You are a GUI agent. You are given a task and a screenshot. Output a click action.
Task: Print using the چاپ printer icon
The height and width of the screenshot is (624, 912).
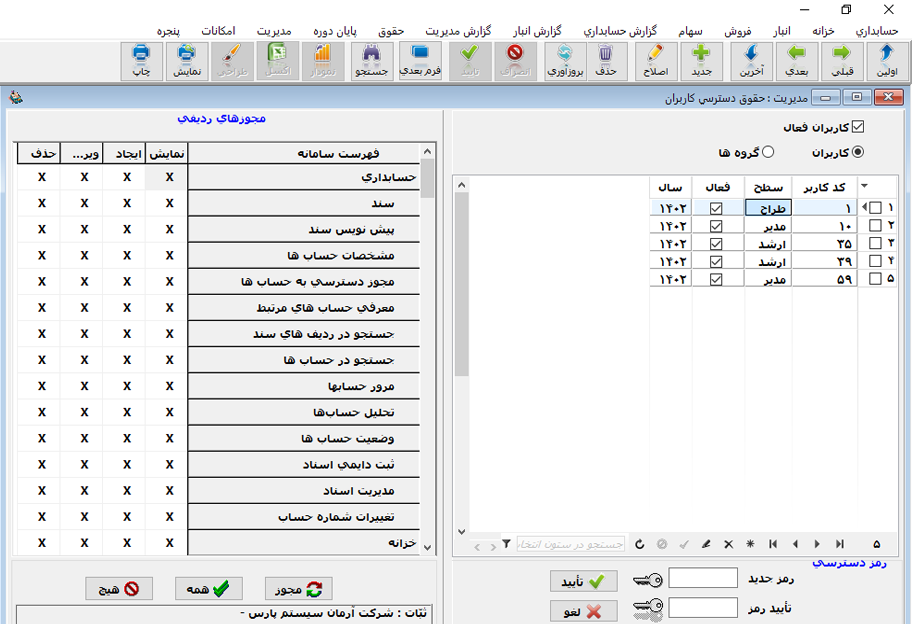tap(141, 60)
